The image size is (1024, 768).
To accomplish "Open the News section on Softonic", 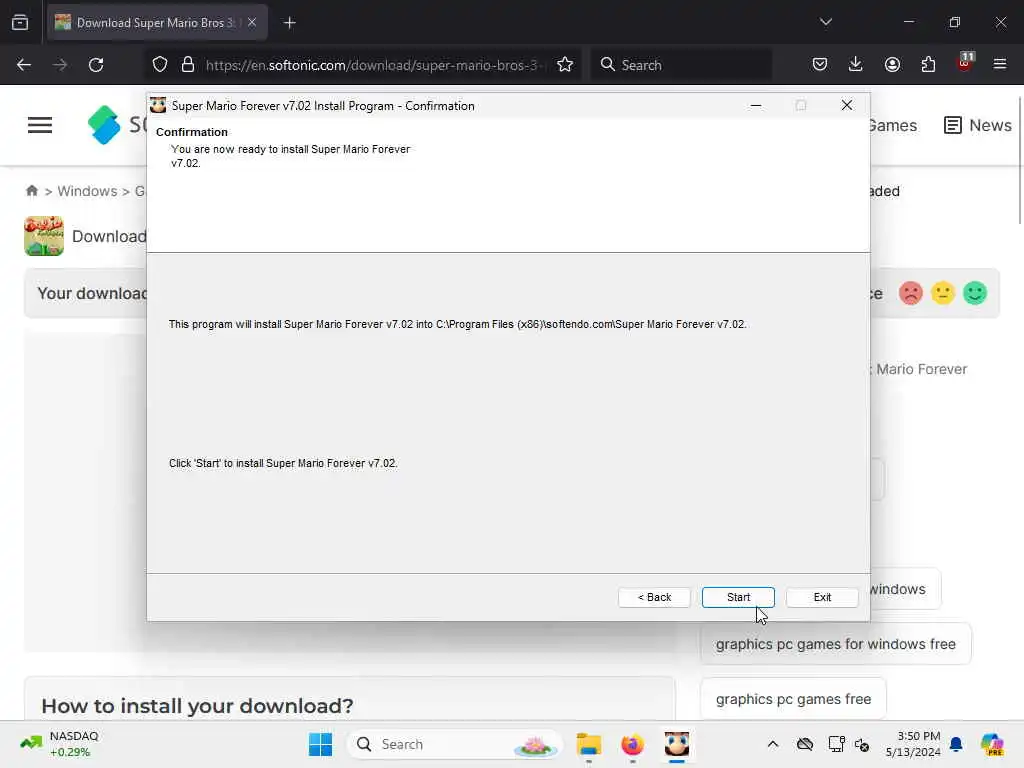I will coord(978,125).
